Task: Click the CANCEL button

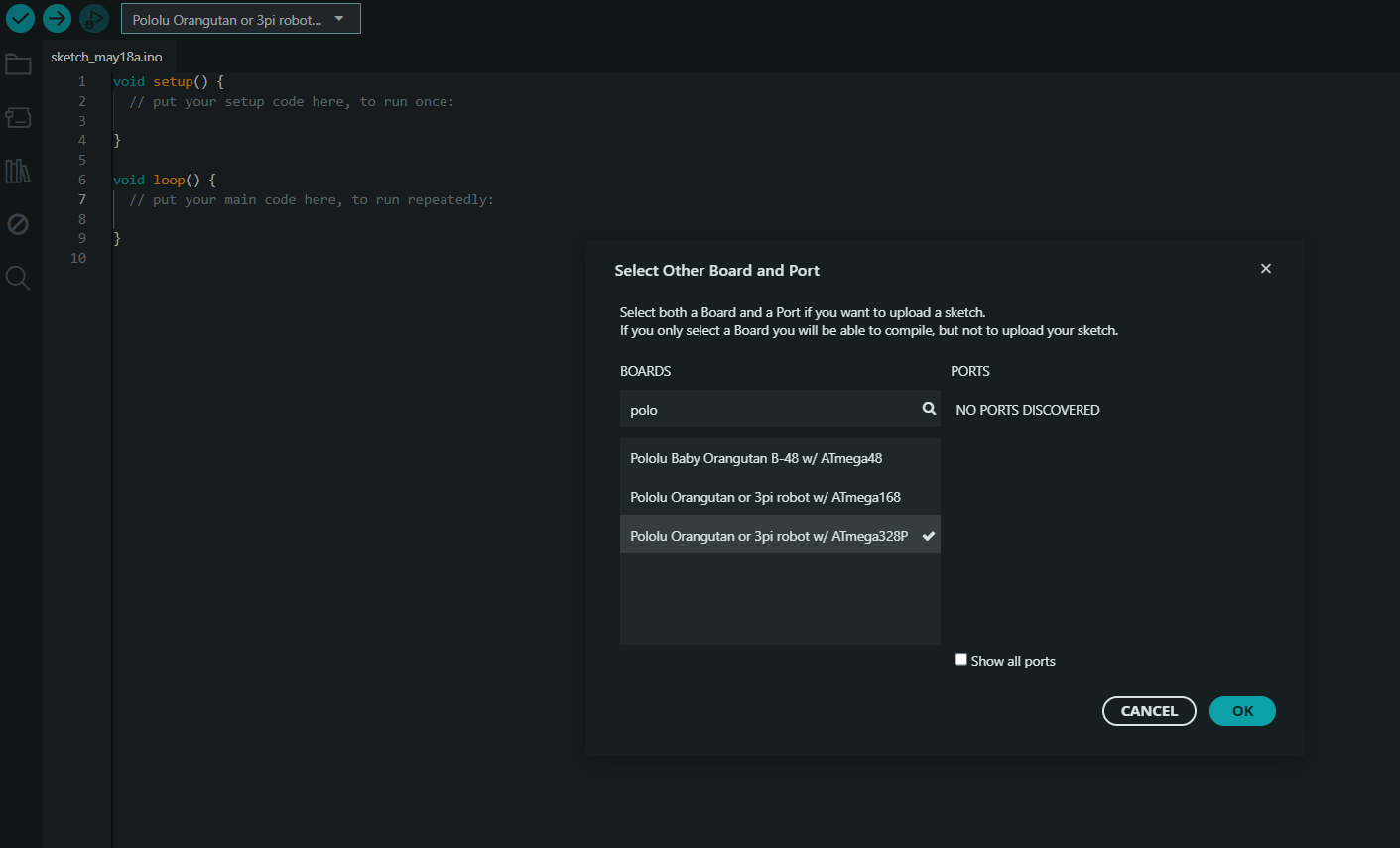Action: [x=1149, y=711]
